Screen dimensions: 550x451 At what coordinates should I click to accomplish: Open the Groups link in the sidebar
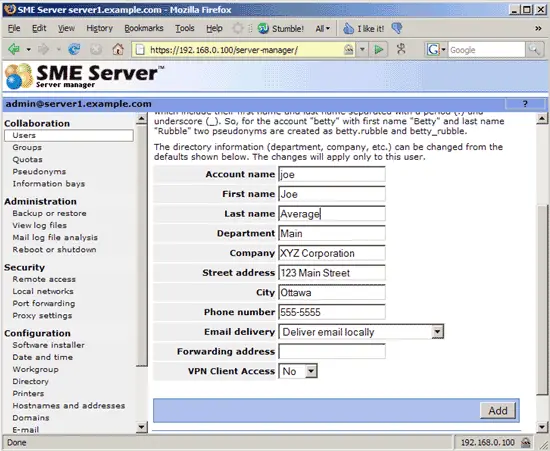27,147
